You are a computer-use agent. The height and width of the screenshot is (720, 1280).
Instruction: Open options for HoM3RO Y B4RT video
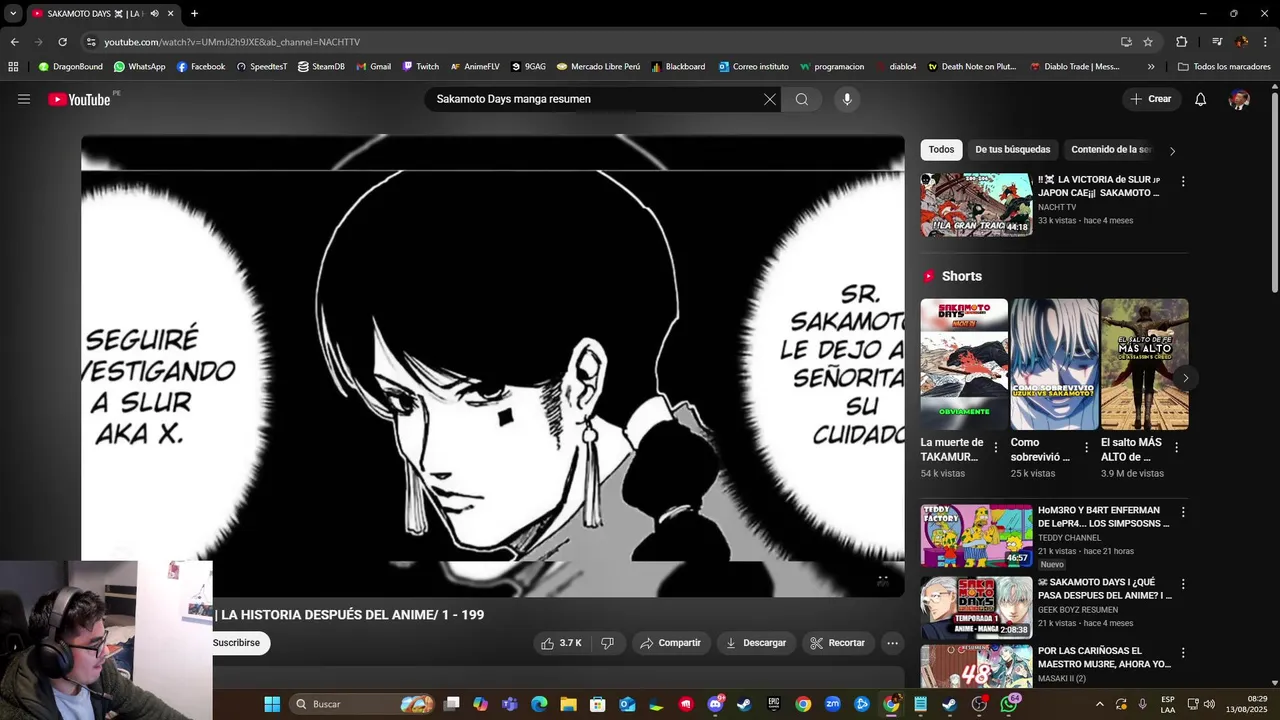click(1183, 512)
